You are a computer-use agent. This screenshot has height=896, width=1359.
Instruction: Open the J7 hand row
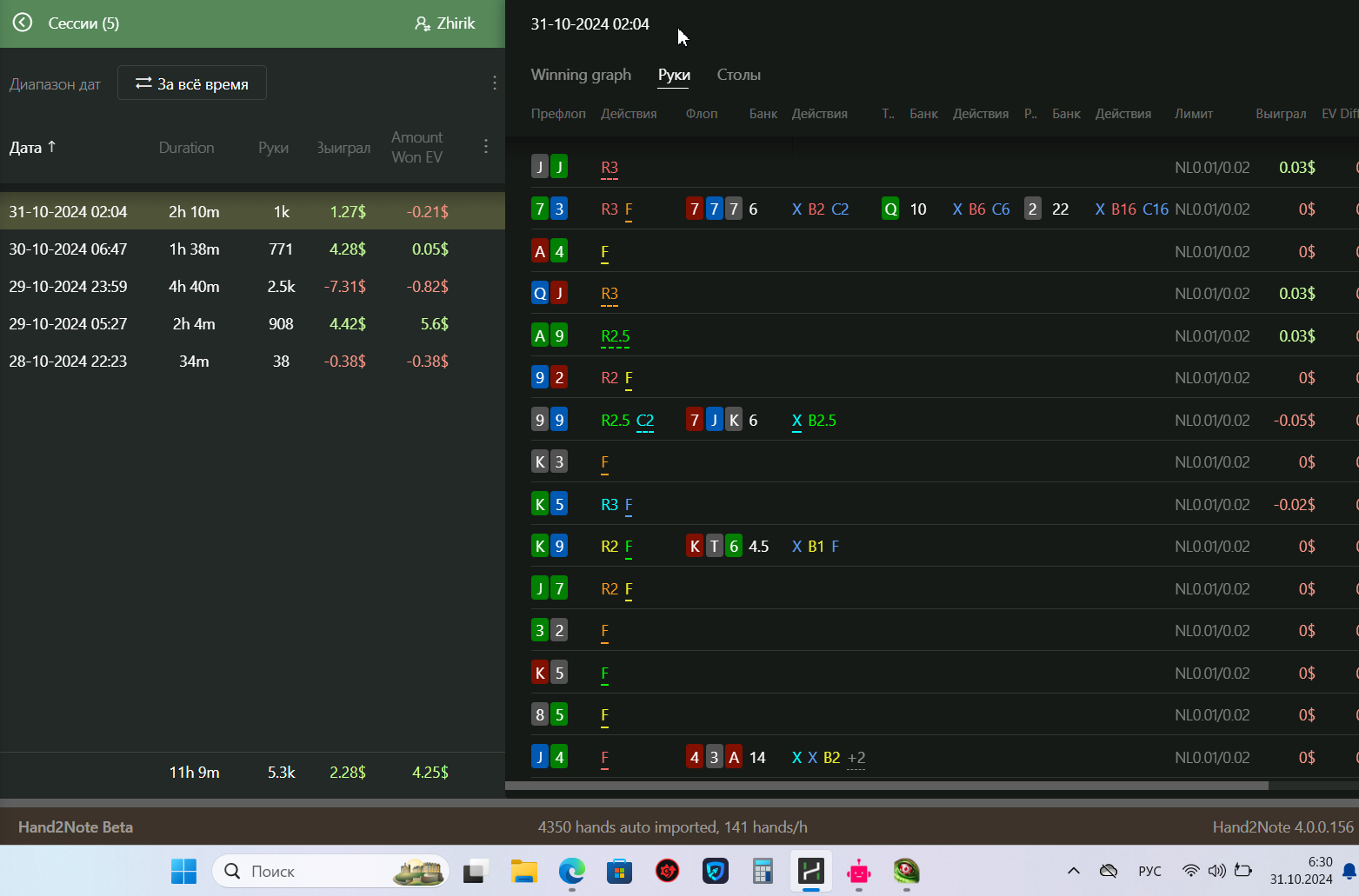point(944,588)
